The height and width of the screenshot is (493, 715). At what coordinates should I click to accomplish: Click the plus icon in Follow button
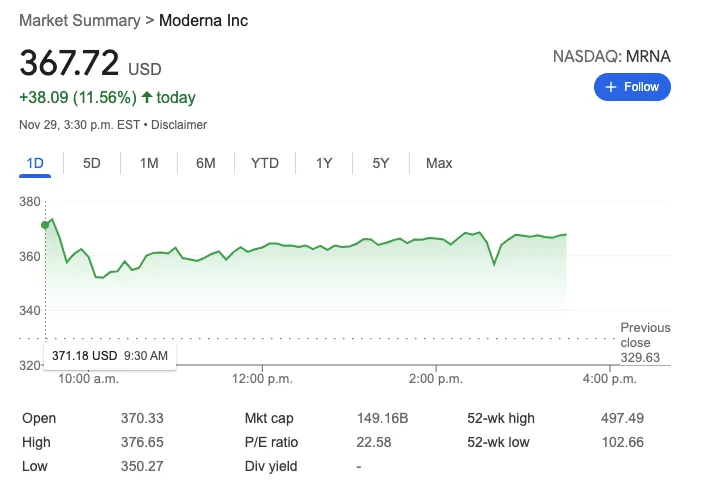coord(611,87)
